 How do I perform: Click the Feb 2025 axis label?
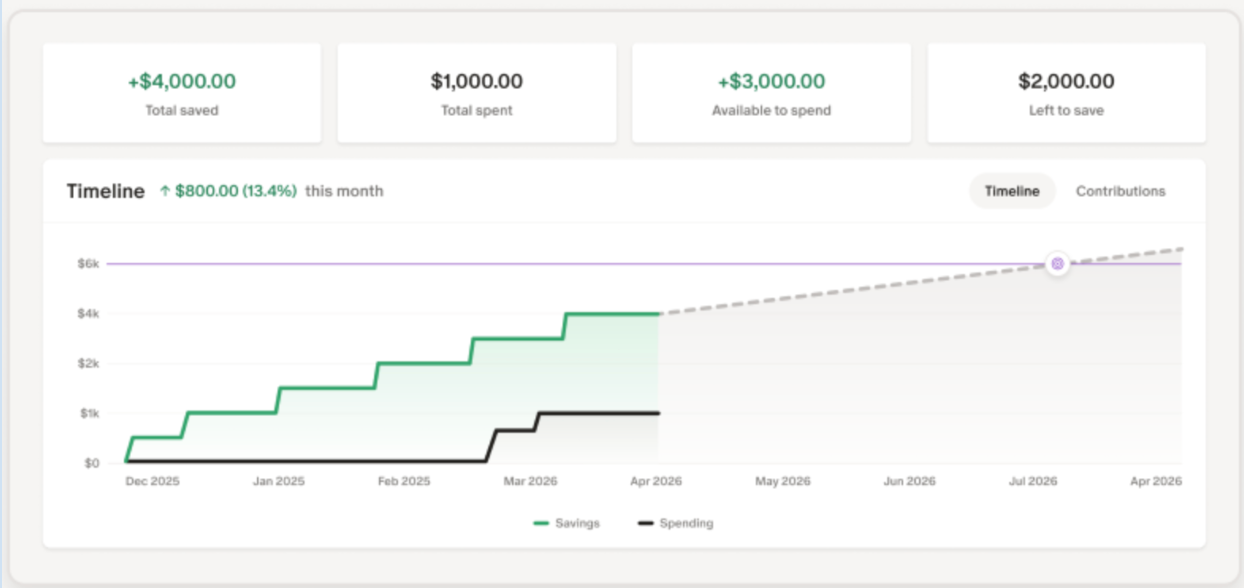tap(404, 481)
